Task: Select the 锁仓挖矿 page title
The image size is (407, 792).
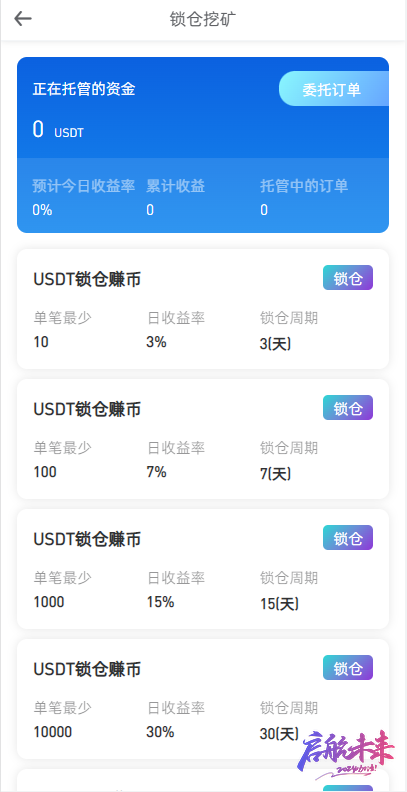Action: [203, 19]
